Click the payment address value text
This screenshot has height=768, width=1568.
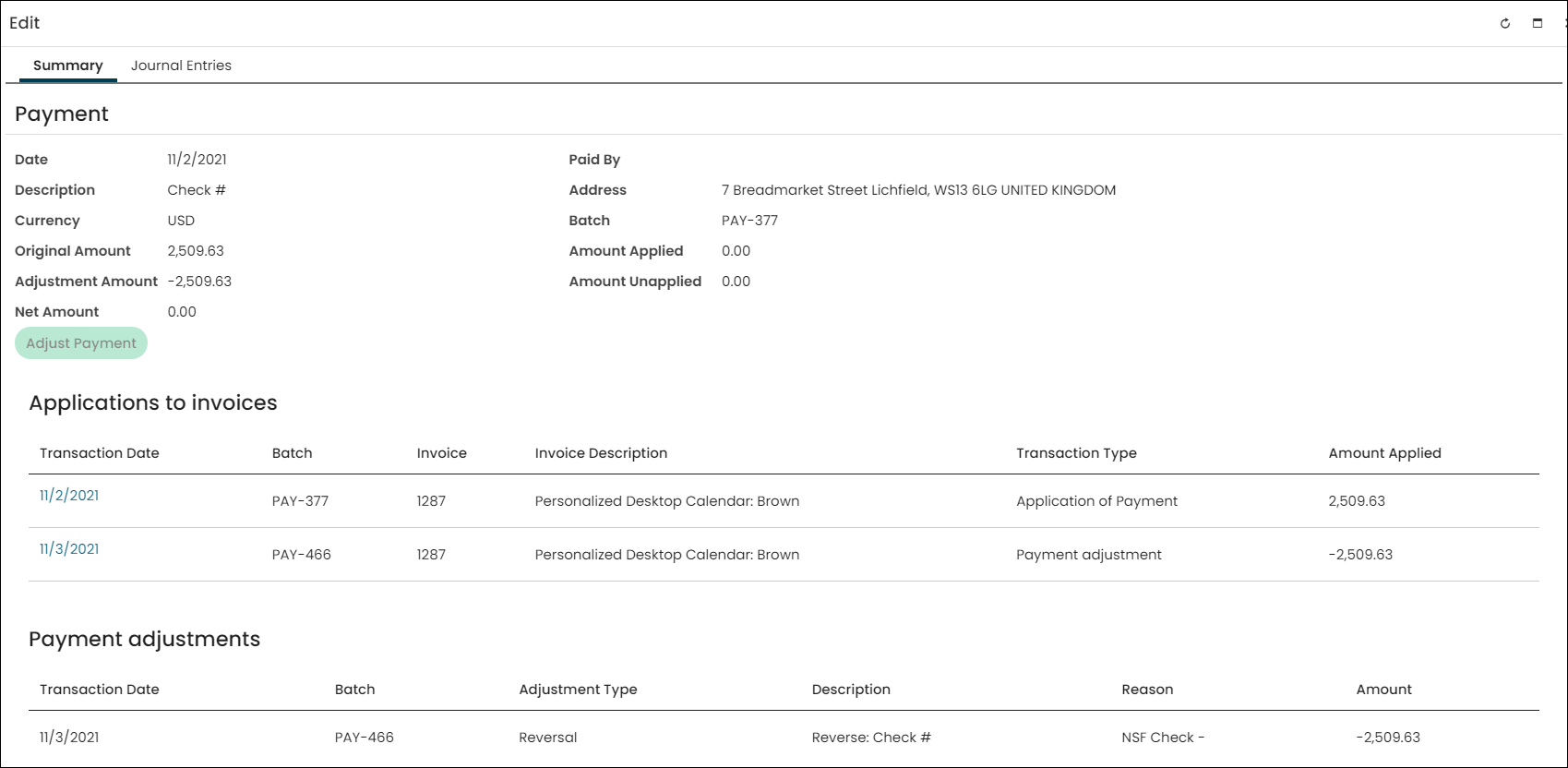pos(918,190)
